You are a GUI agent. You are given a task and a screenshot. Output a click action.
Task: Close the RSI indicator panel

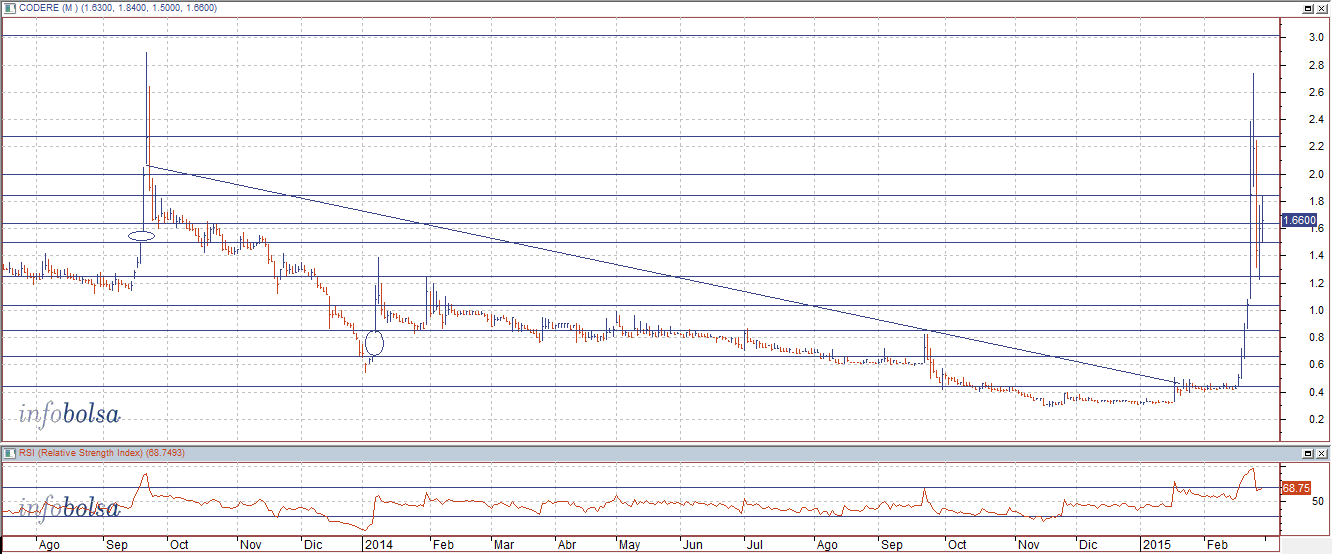pyautogui.click(x=1322, y=454)
